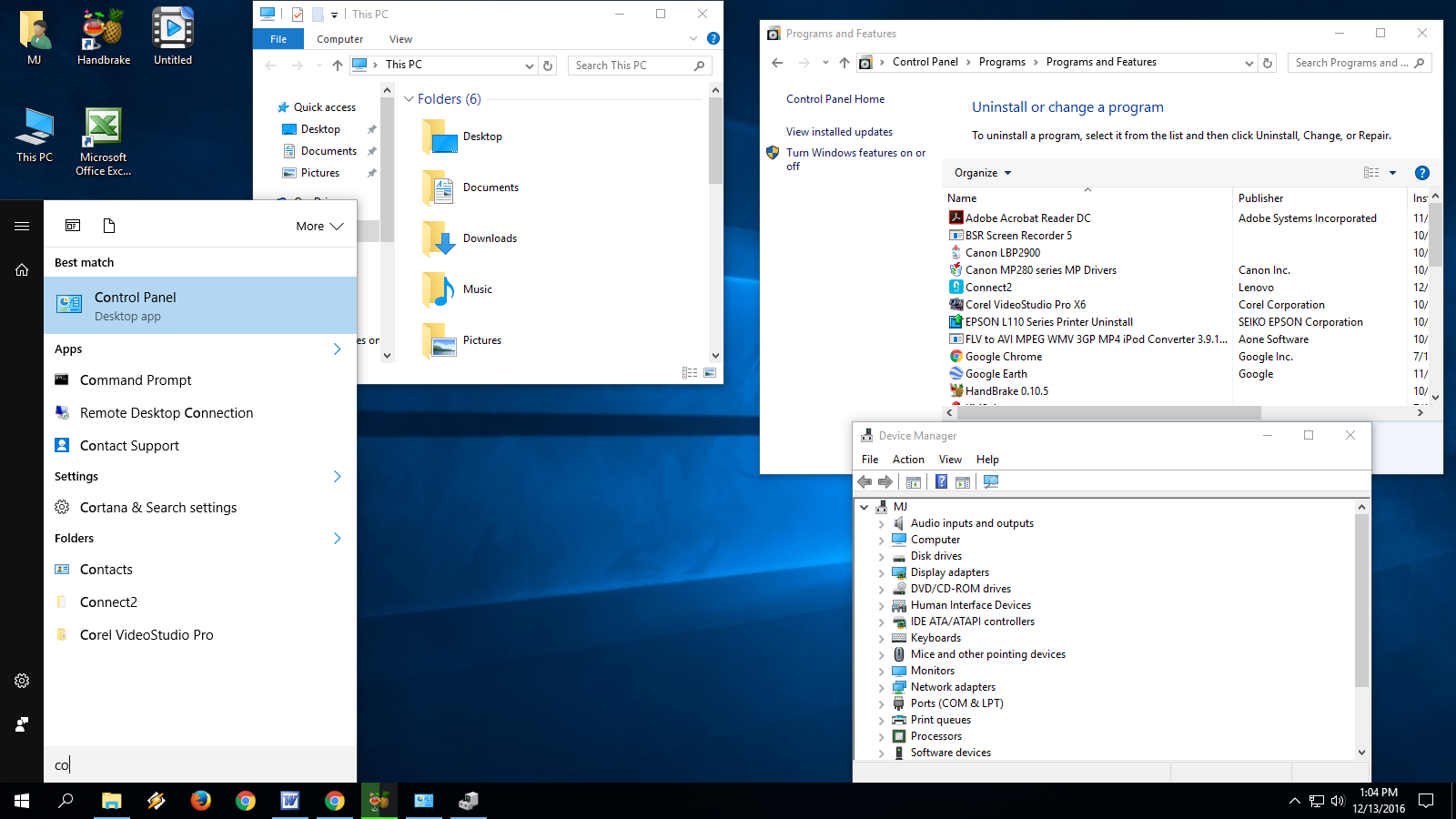Open the Action menu in Device Manager
Image resolution: width=1456 pixels, height=819 pixels.
(907, 459)
